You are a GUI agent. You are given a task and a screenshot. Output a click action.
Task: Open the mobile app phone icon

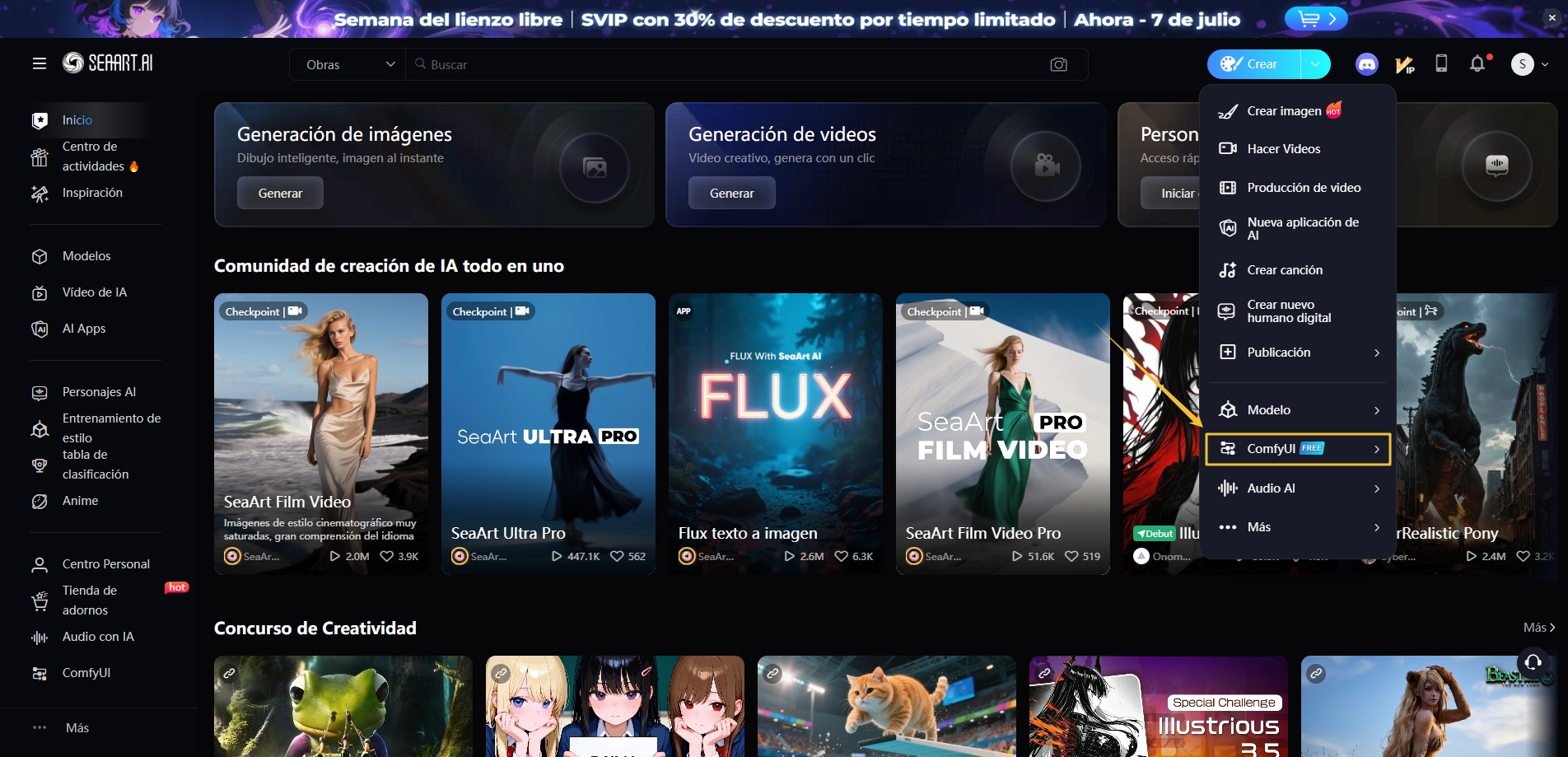[x=1441, y=63]
